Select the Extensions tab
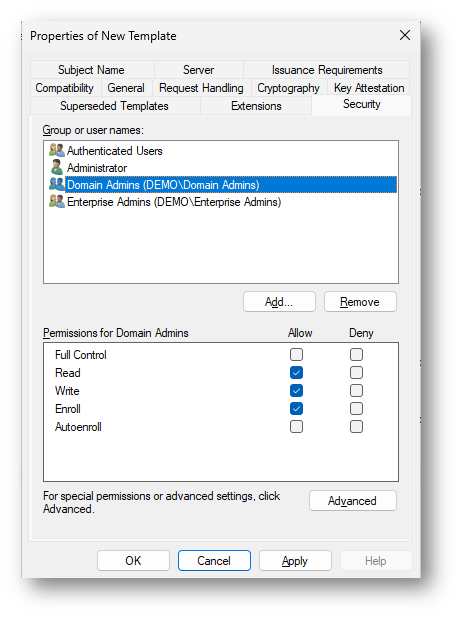Image resolution: width=463 pixels, height=620 pixels. pyautogui.click(x=256, y=106)
